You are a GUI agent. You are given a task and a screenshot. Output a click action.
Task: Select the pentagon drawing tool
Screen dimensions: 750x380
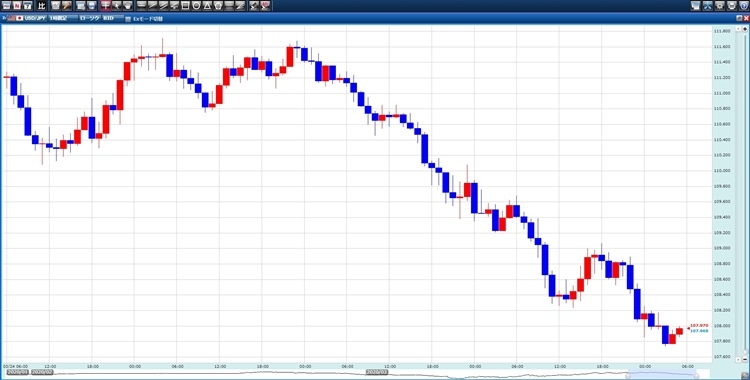click(x=218, y=6)
